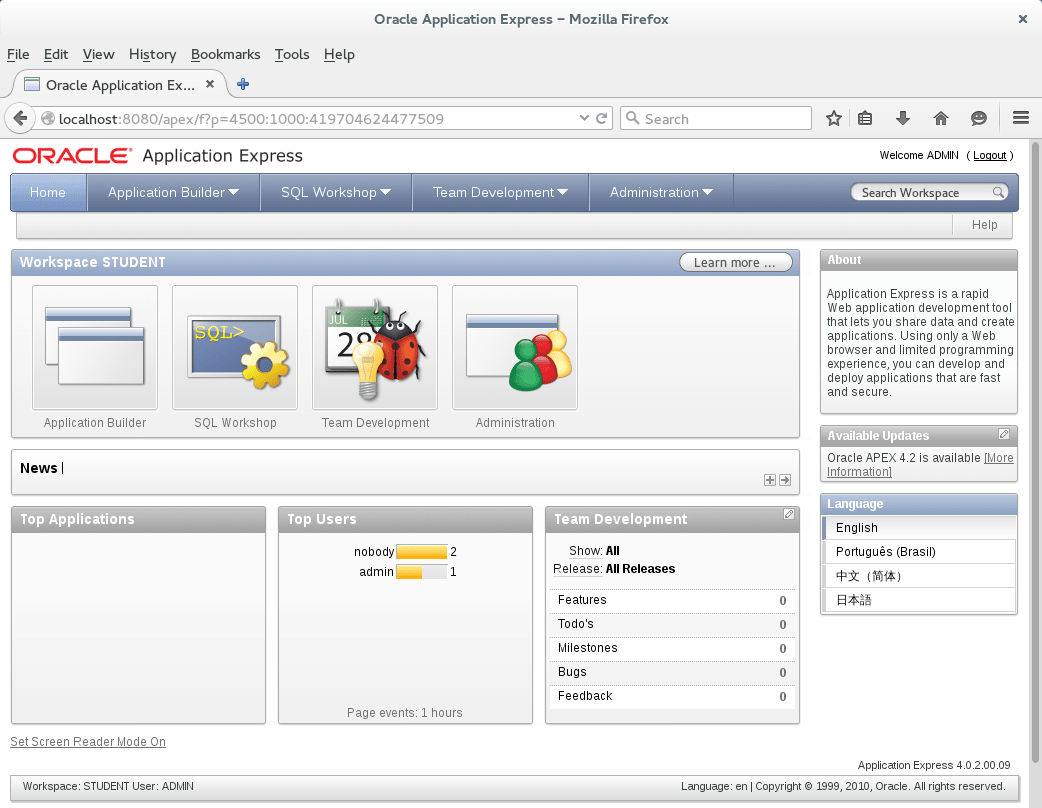The width and height of the screenshot is (1042, 808).
Task: Open the Milestones row
Action: tap(672, 648)
